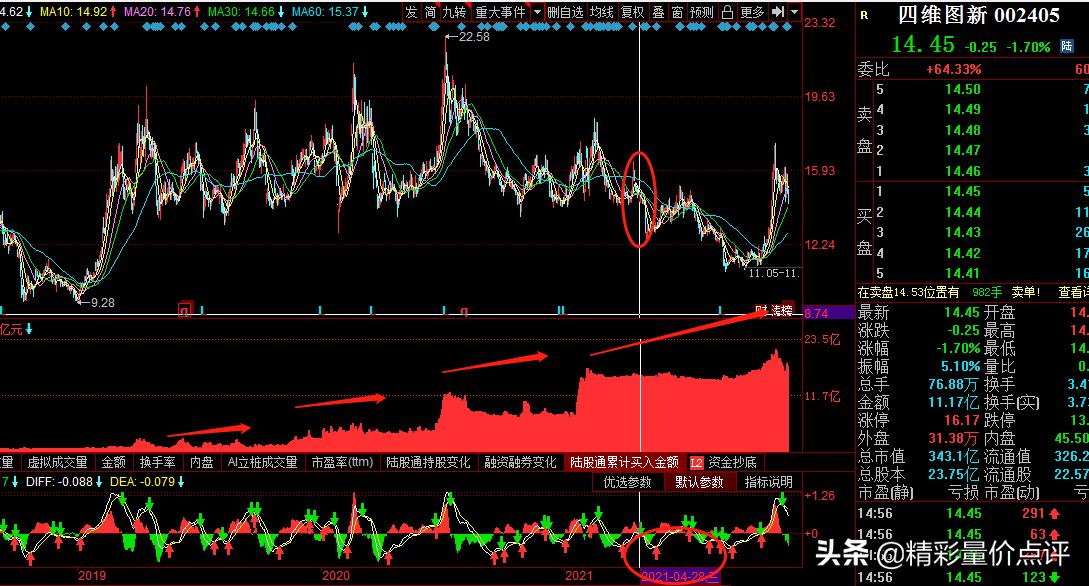Toggle the 均线 moving averages display

tap(601, 12)
